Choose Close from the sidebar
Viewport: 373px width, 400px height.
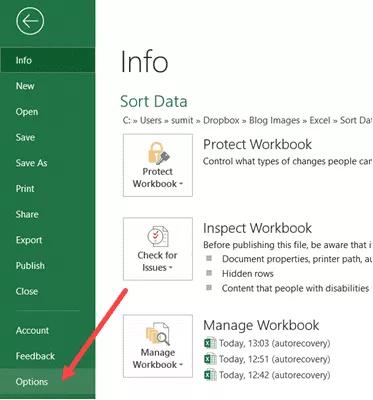[x=48, y=291]
